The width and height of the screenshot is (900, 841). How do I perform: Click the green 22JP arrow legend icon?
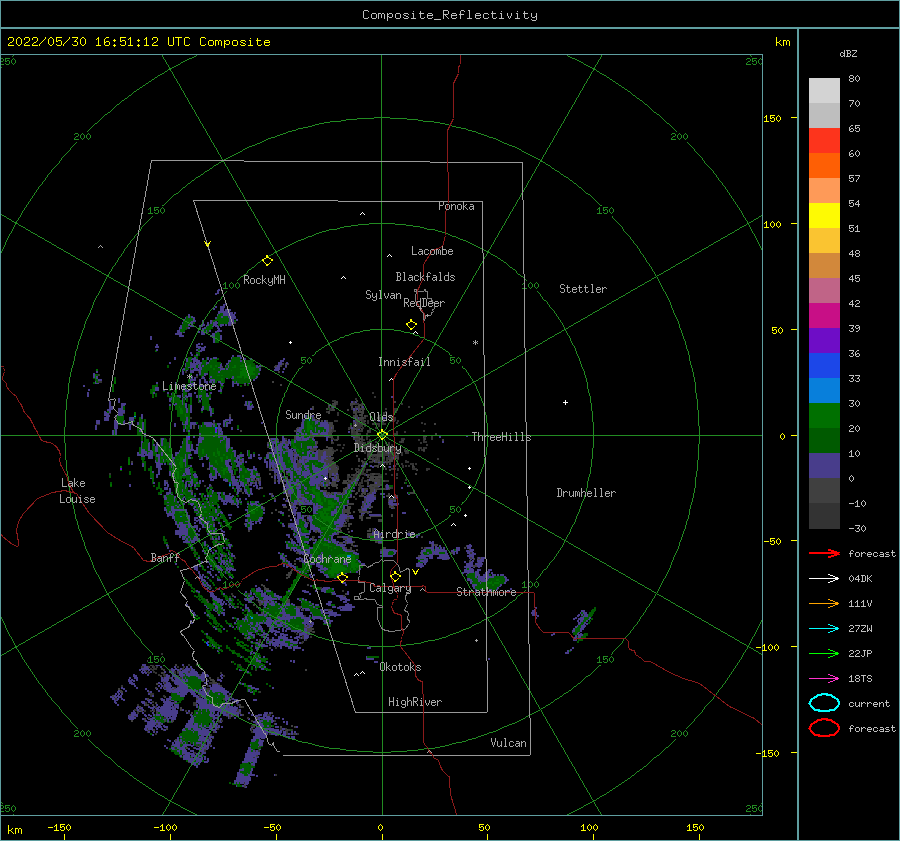[x=824, y=653]
